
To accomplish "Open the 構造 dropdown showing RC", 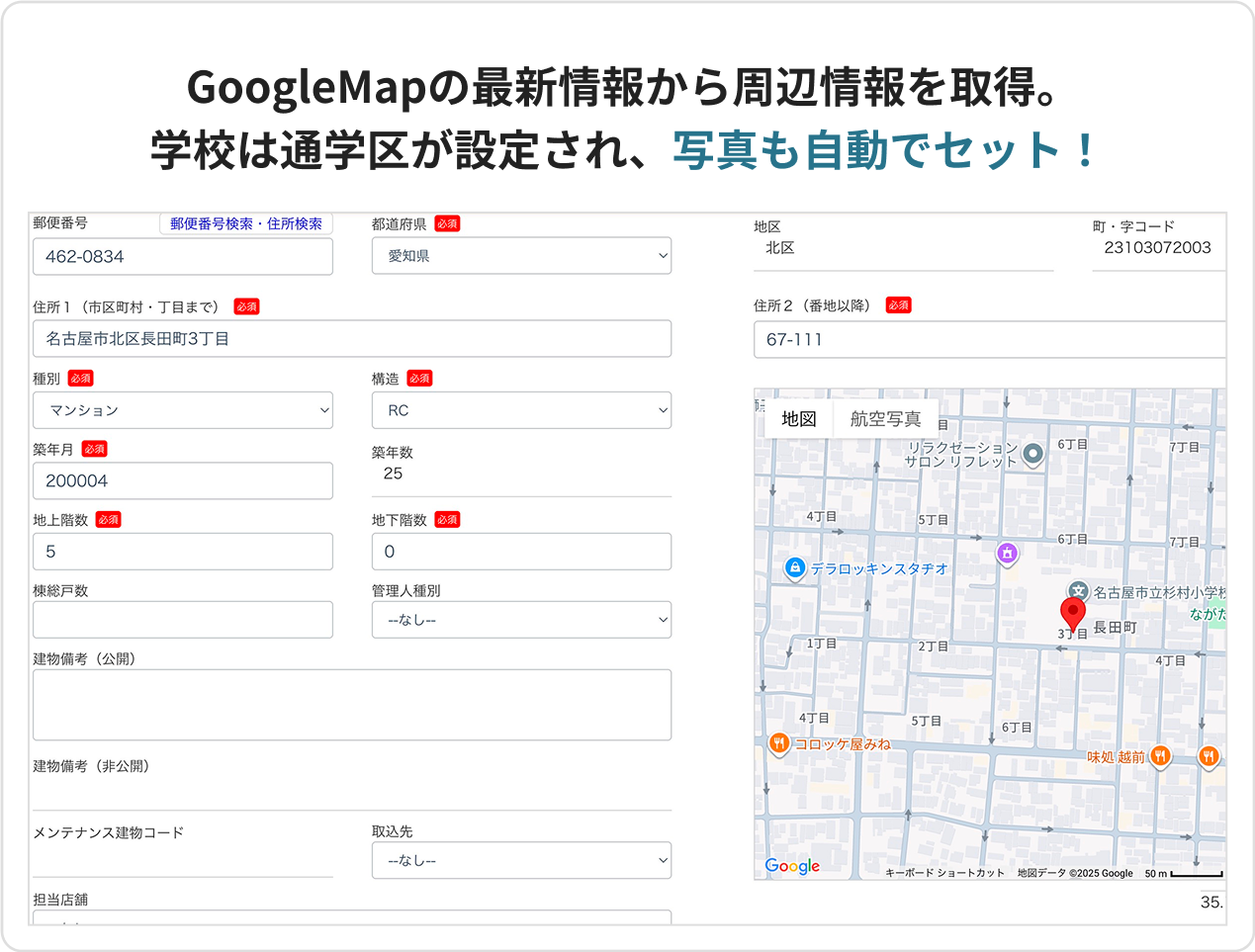I will coord(521,410).
